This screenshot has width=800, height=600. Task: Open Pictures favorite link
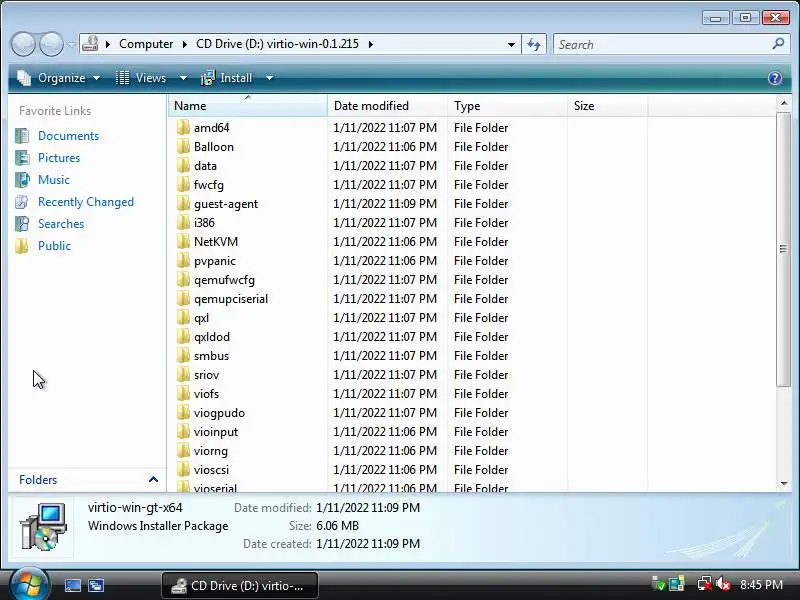pyautogui.click(x=59, y=158)
